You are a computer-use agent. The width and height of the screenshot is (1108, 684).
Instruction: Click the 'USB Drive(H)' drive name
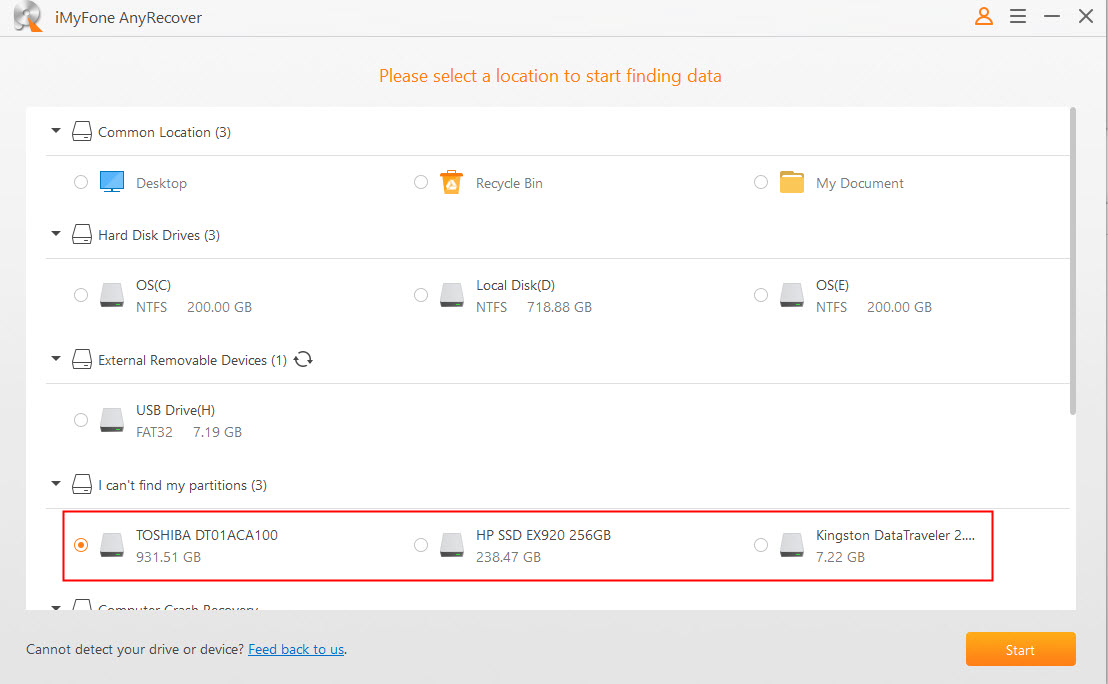pyautogui.click(x=176, y=411)
